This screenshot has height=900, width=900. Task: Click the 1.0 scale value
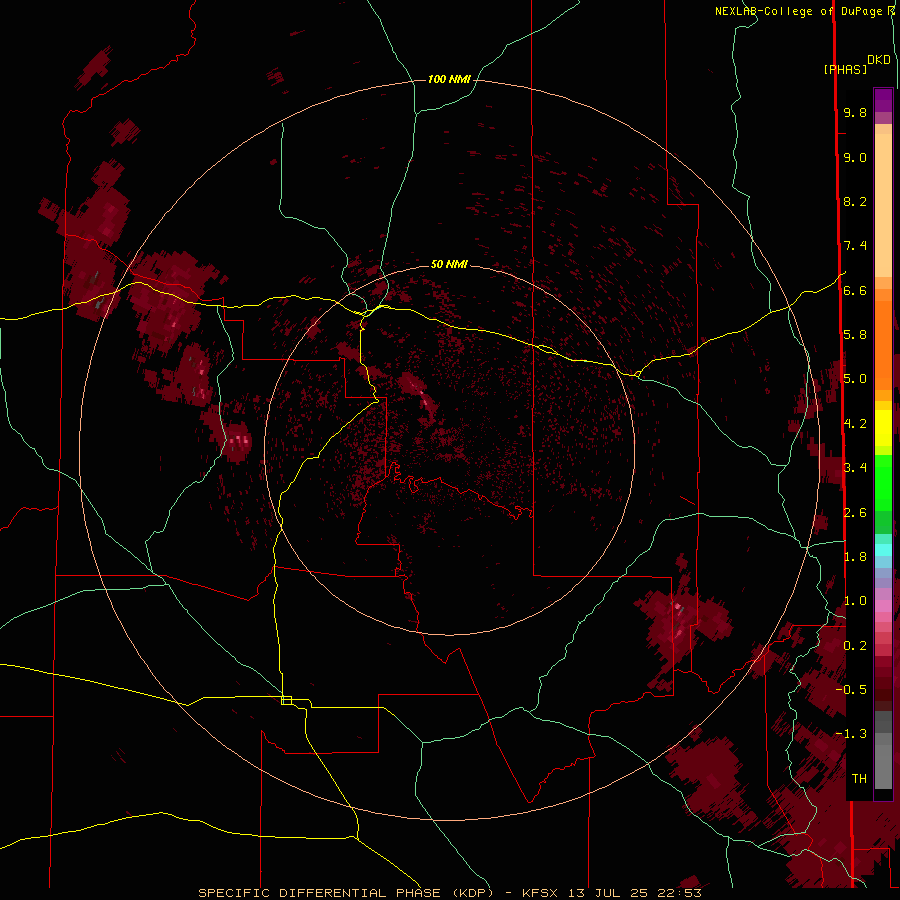coord(855,601)
